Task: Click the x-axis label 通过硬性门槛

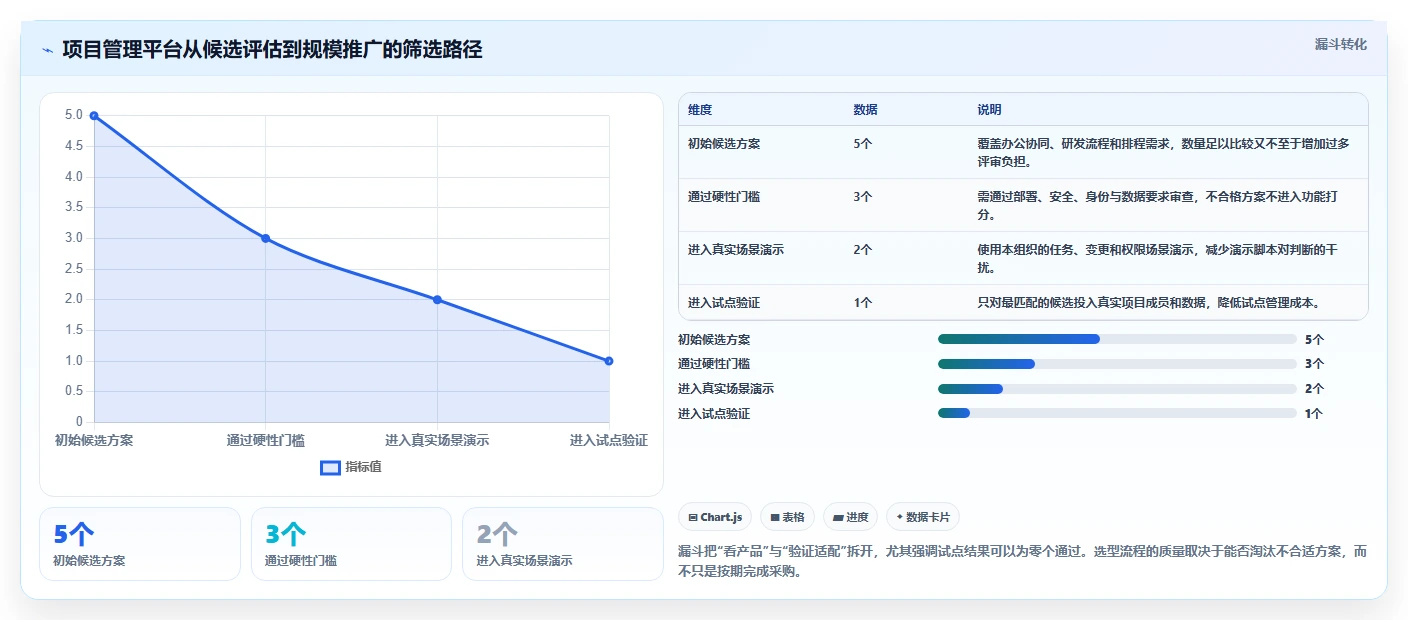Action: (x=266, y=440)
